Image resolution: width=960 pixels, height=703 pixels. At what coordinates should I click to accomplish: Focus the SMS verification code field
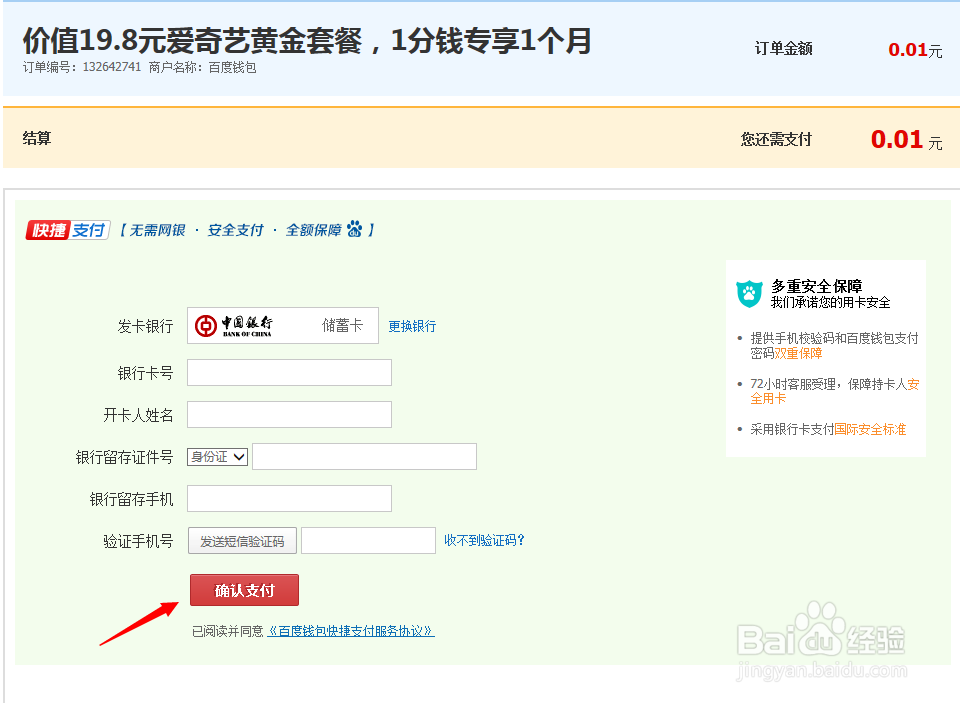point(369,541)
